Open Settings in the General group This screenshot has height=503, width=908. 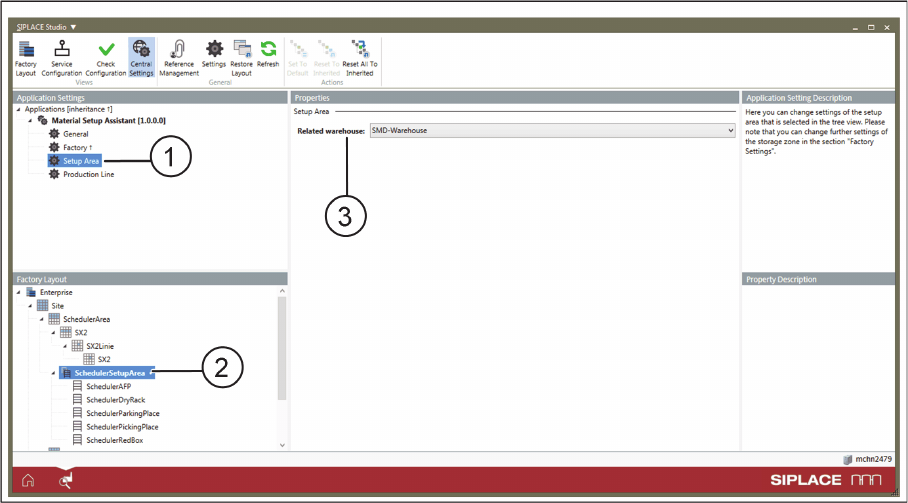click(214, 54)
